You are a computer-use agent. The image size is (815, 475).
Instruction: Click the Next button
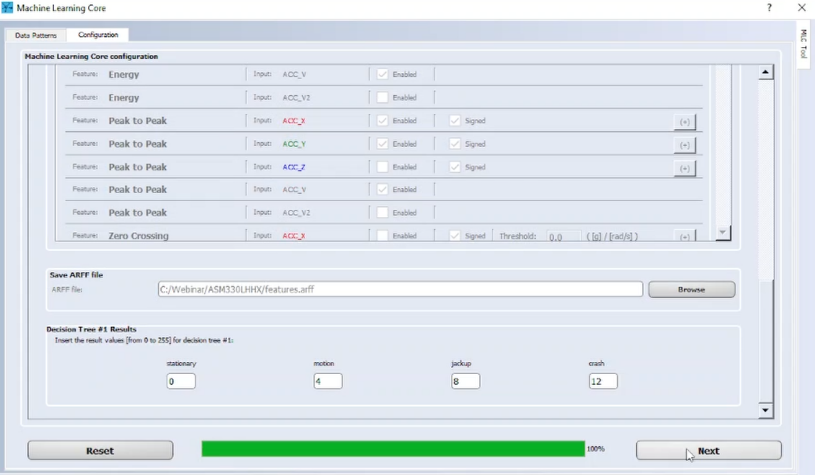pyautogui.click(x=708, y=451)
